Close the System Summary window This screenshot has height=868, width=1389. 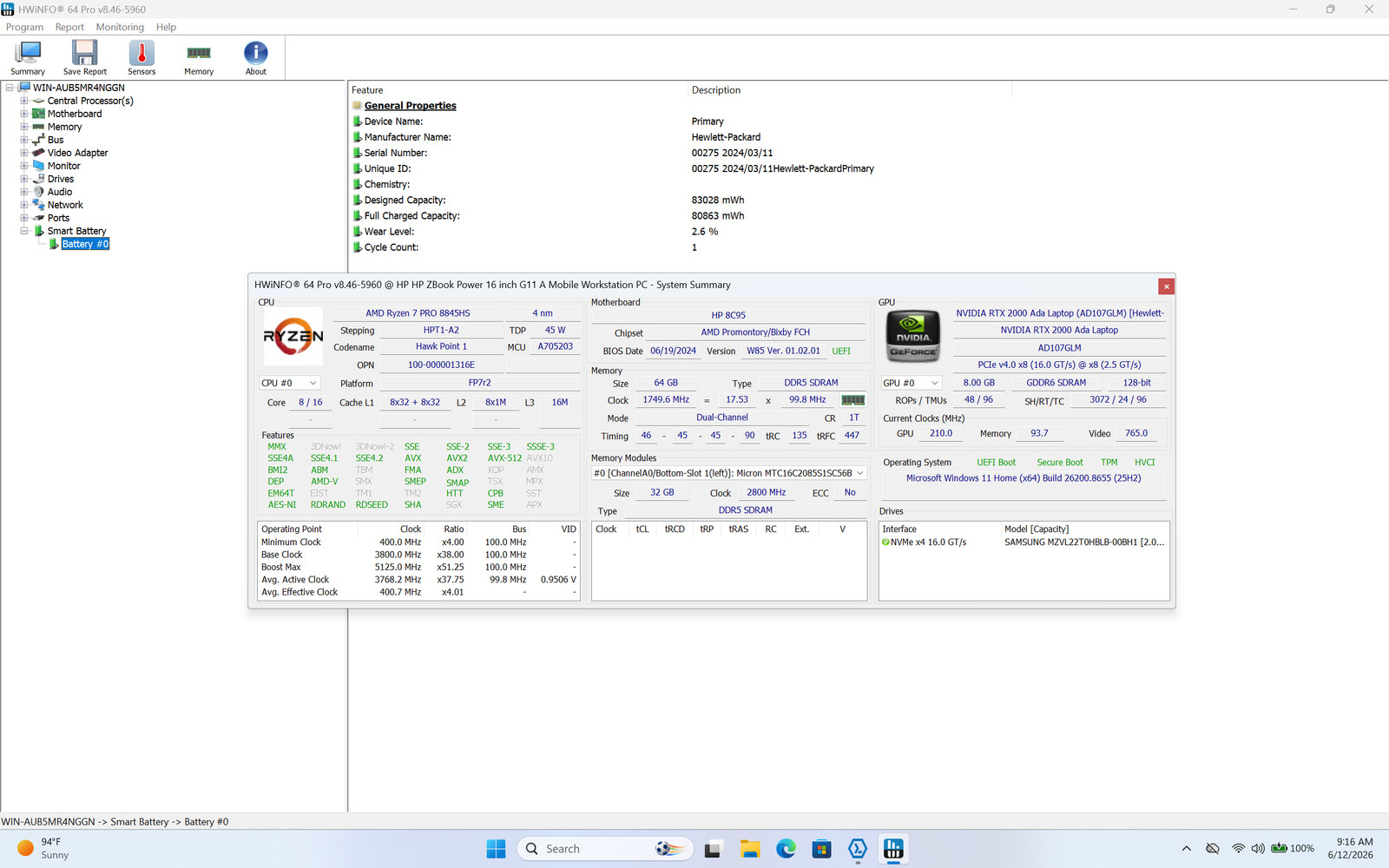pos(1166,286)
